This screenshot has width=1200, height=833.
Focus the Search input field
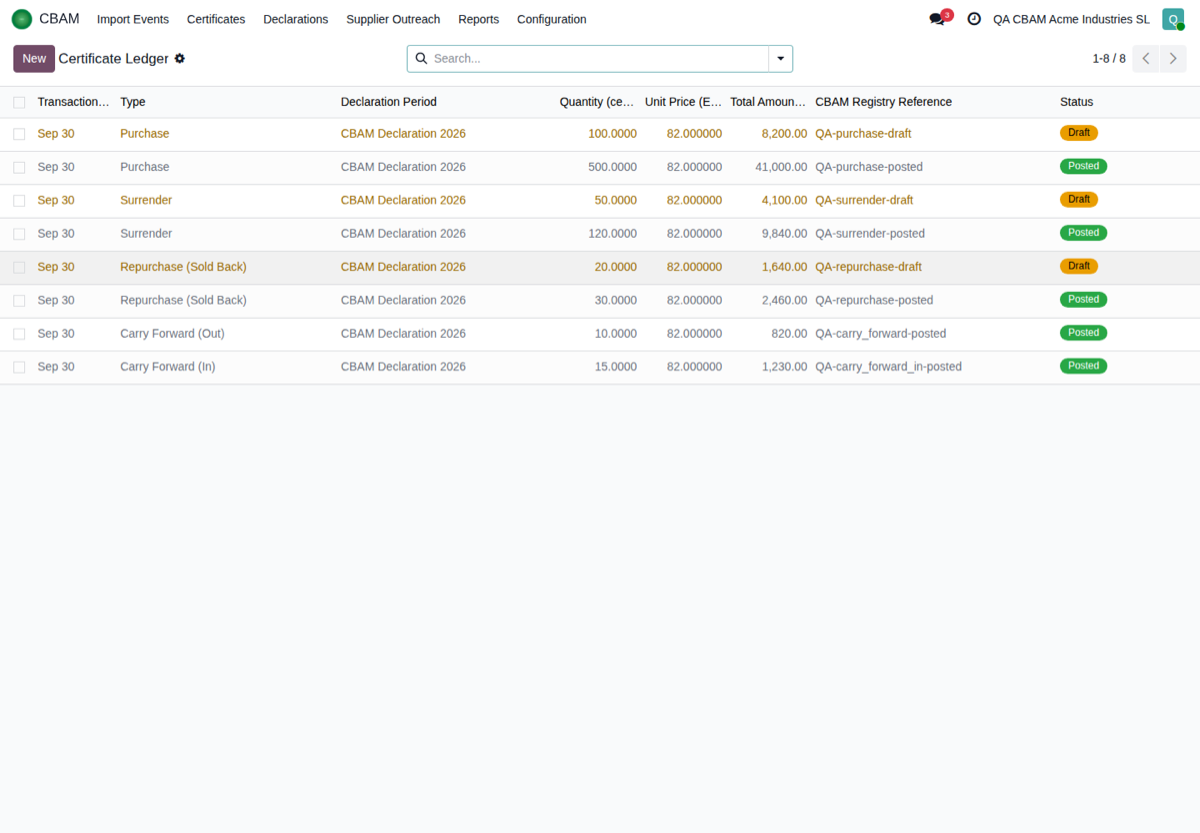pos(598,59)
